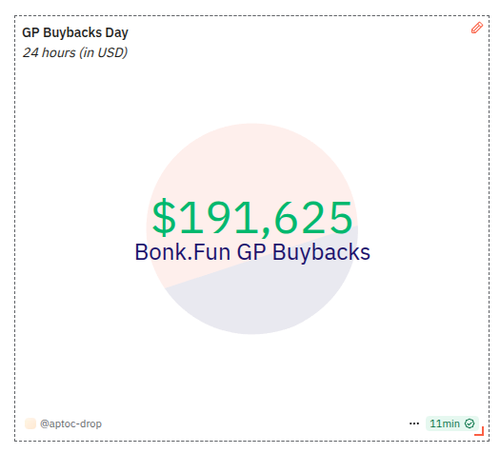Click the word Bonk.Fun in counter label

[182, 252]
